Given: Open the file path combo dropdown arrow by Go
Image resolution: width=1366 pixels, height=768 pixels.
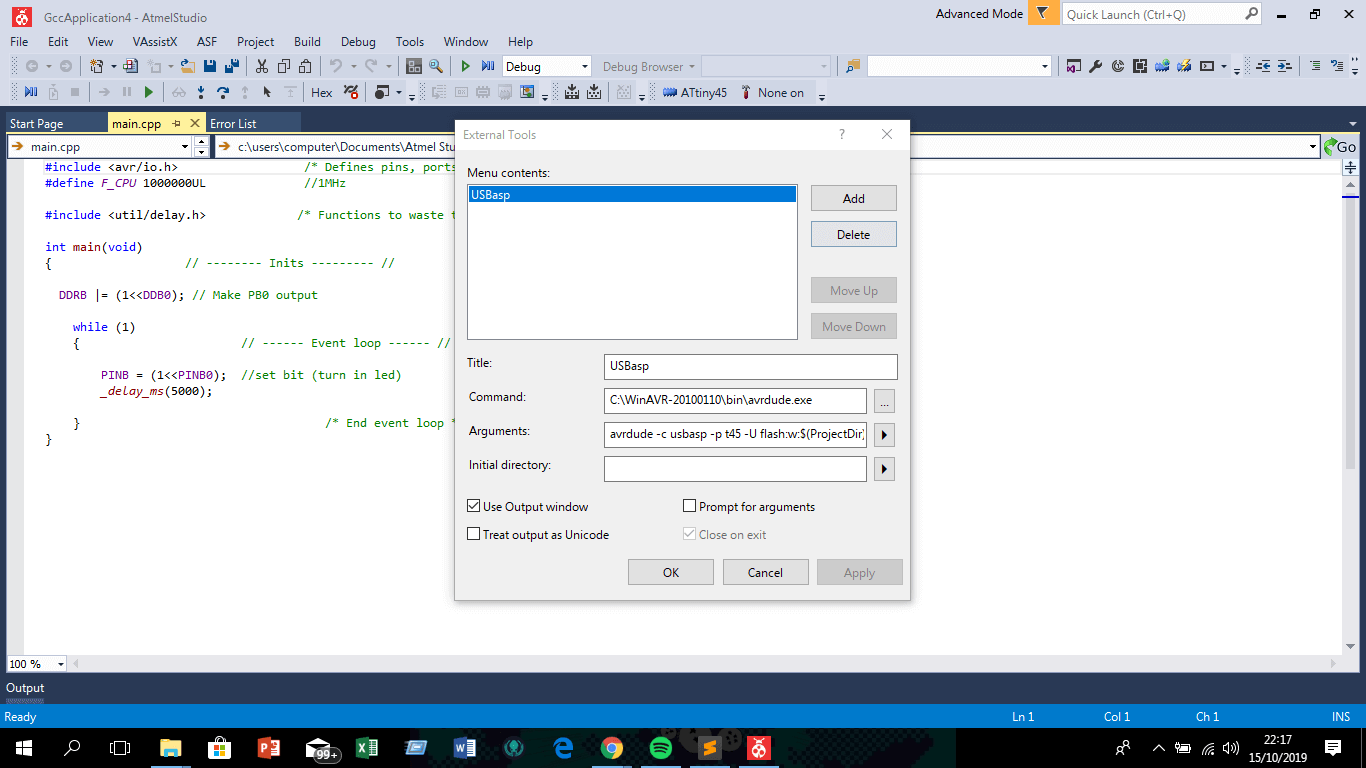Looking at the screenshot, I should pyautogui.click(x=1313, y=147).
